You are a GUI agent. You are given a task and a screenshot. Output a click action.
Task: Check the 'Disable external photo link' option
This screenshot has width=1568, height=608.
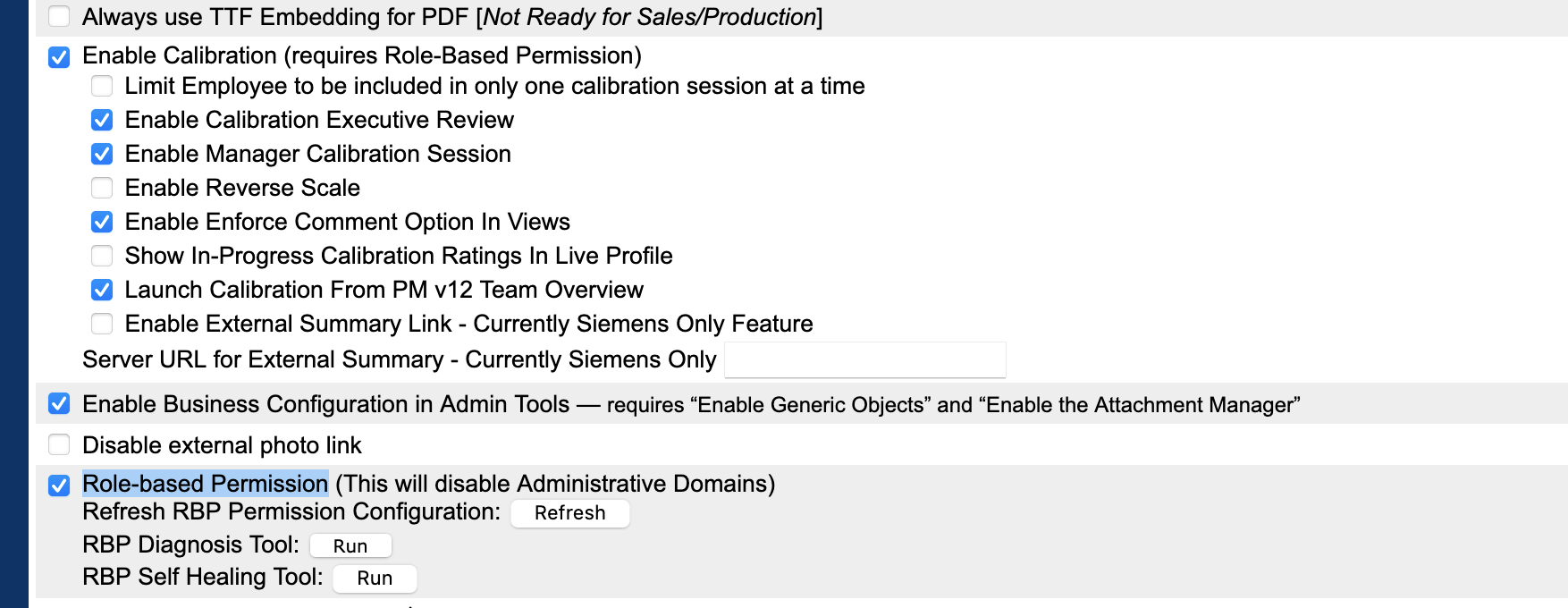pyautogui.click(x=59, y=444)
